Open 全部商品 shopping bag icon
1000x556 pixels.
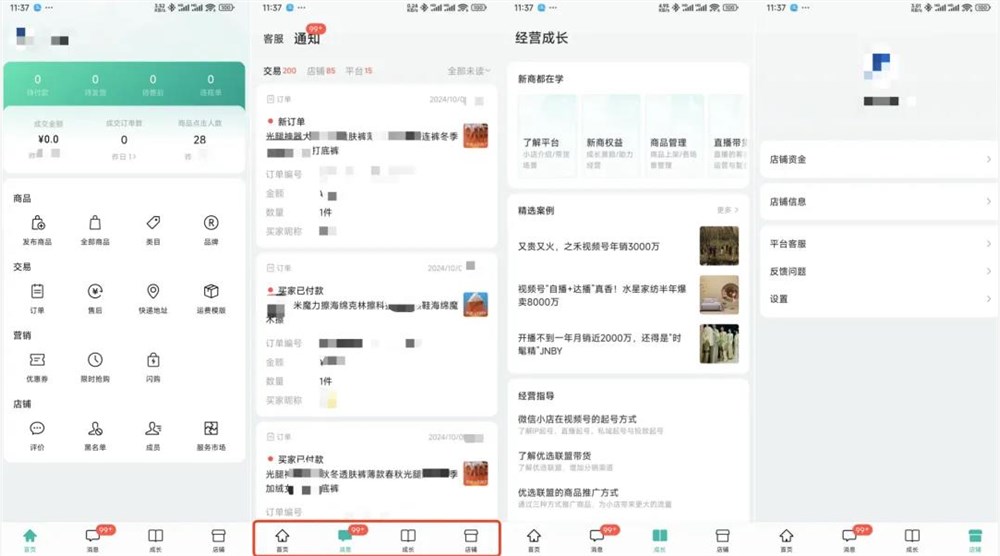pos(95,223)
